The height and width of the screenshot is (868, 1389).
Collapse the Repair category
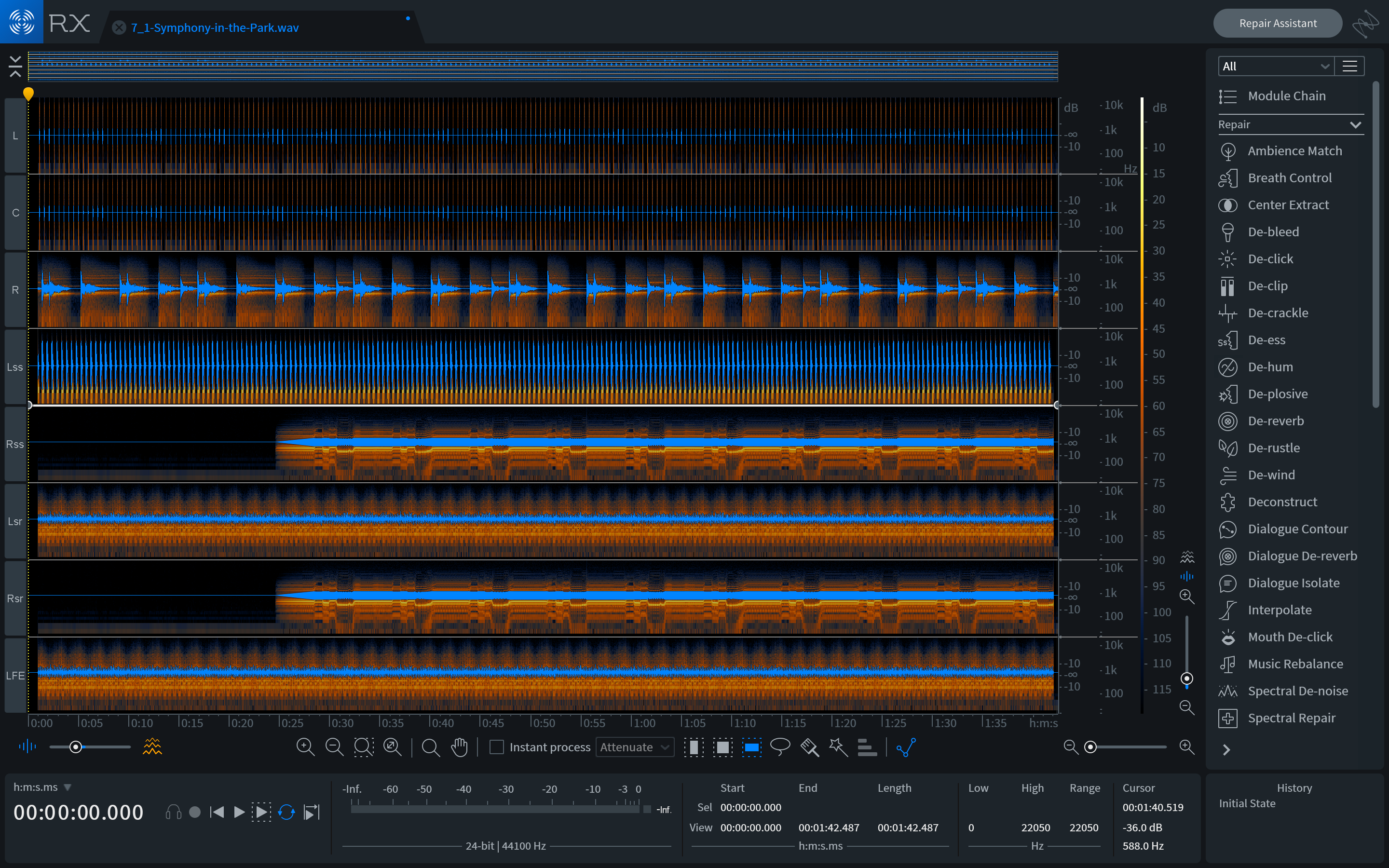click(1355, 124)
